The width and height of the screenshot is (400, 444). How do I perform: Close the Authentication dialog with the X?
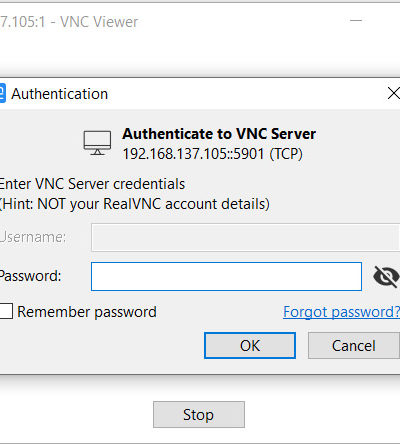click(x=394, y=94)
